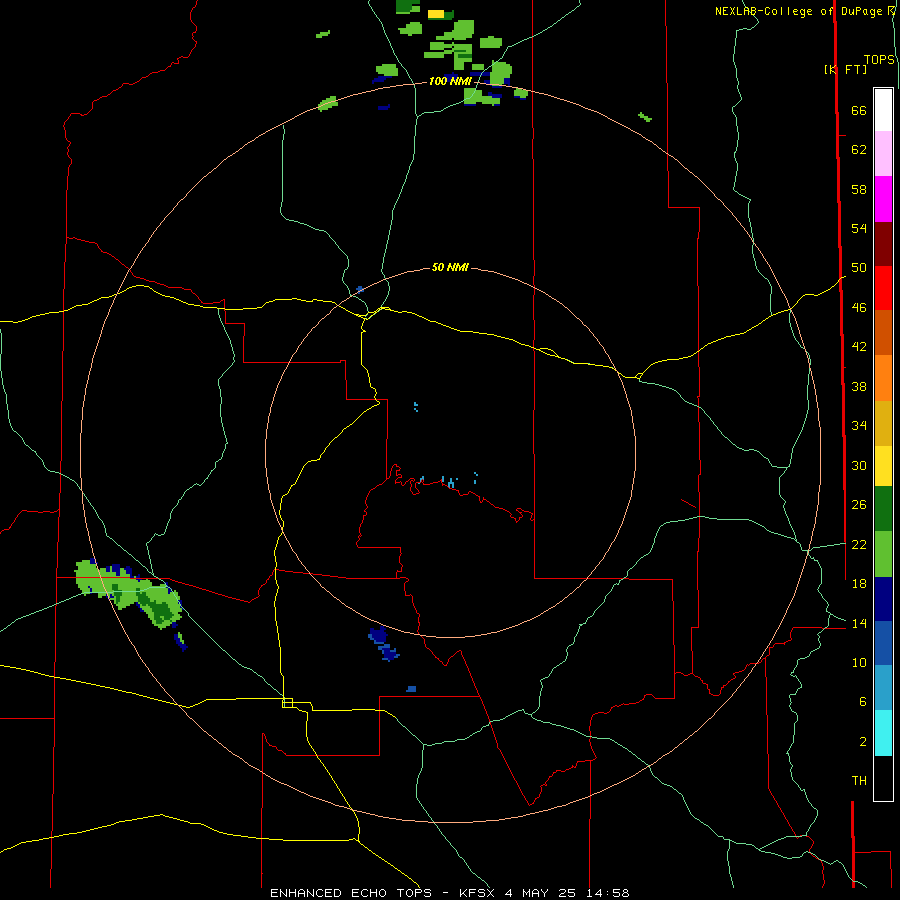Click the [K FT] units label
The height and width of the screenshot is (900, 900).
click(x=845, y=69)
